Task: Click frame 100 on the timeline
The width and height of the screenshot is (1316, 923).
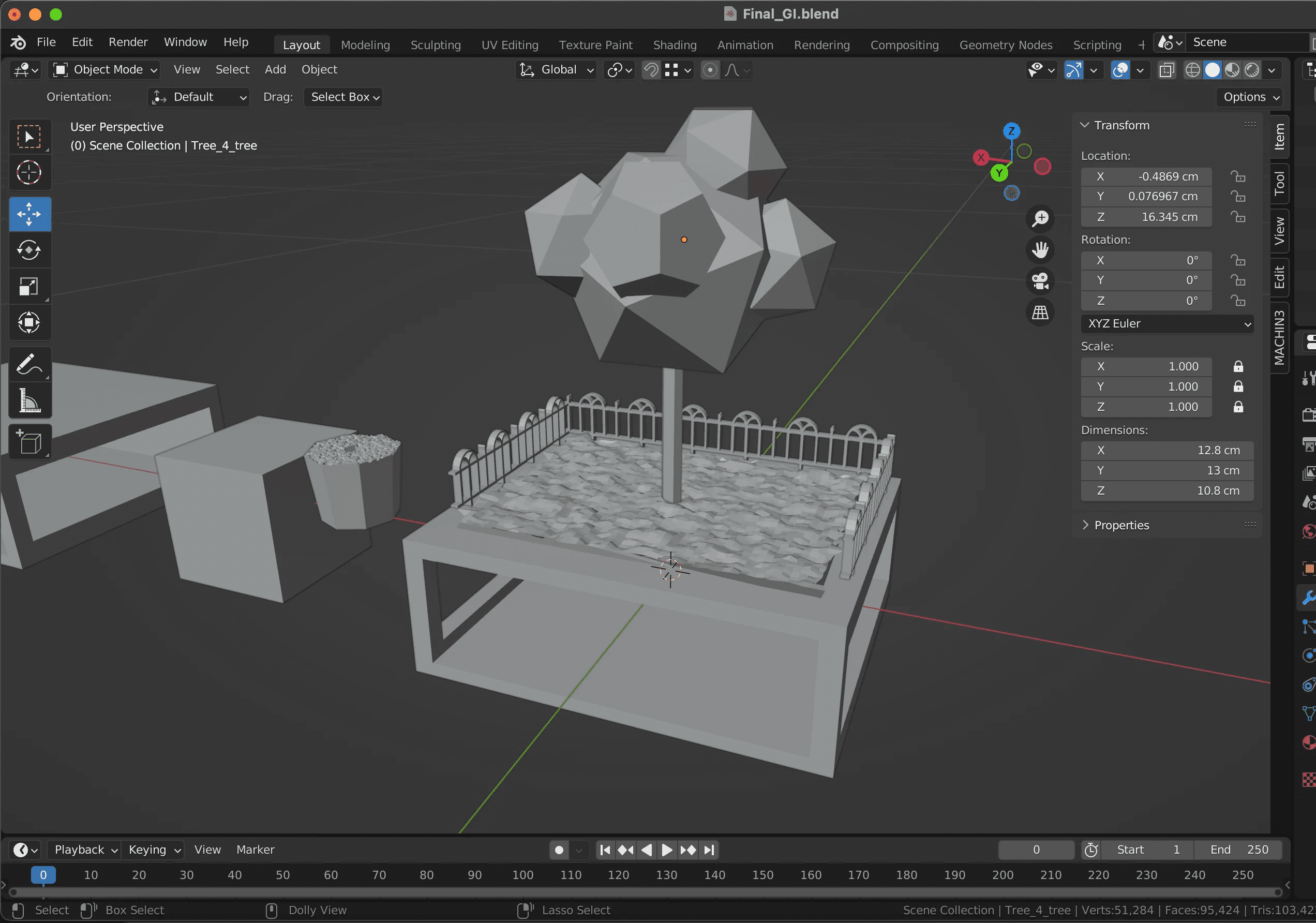Action: [522, 875]
